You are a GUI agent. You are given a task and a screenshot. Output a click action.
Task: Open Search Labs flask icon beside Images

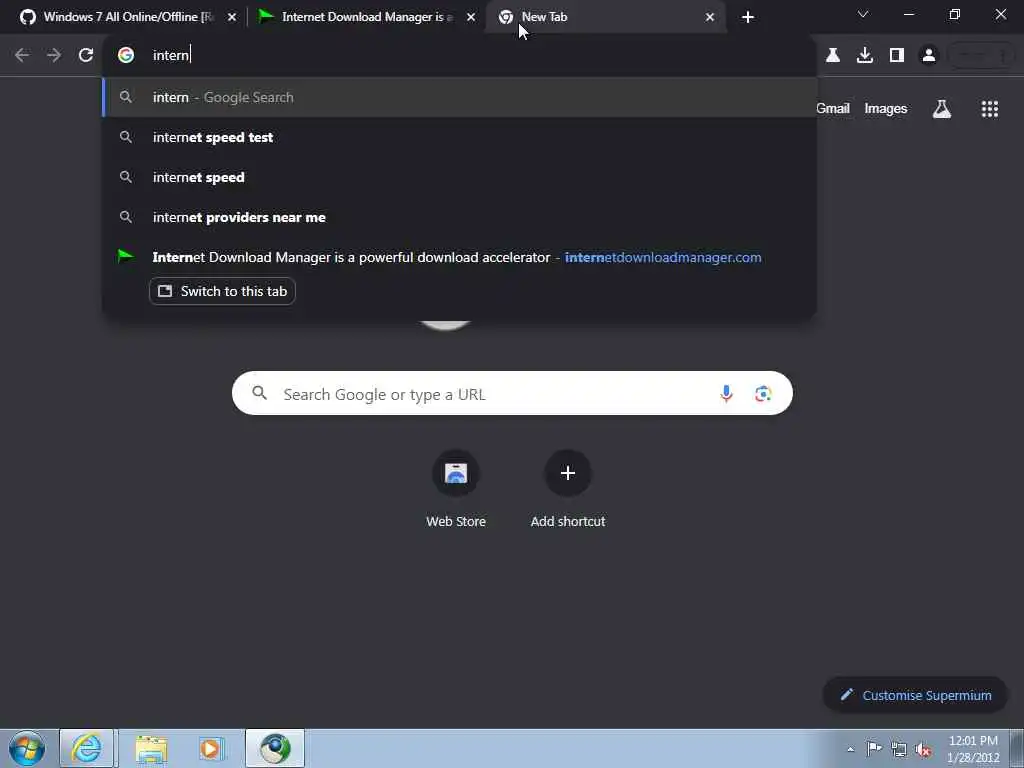(x=942, y=108)
